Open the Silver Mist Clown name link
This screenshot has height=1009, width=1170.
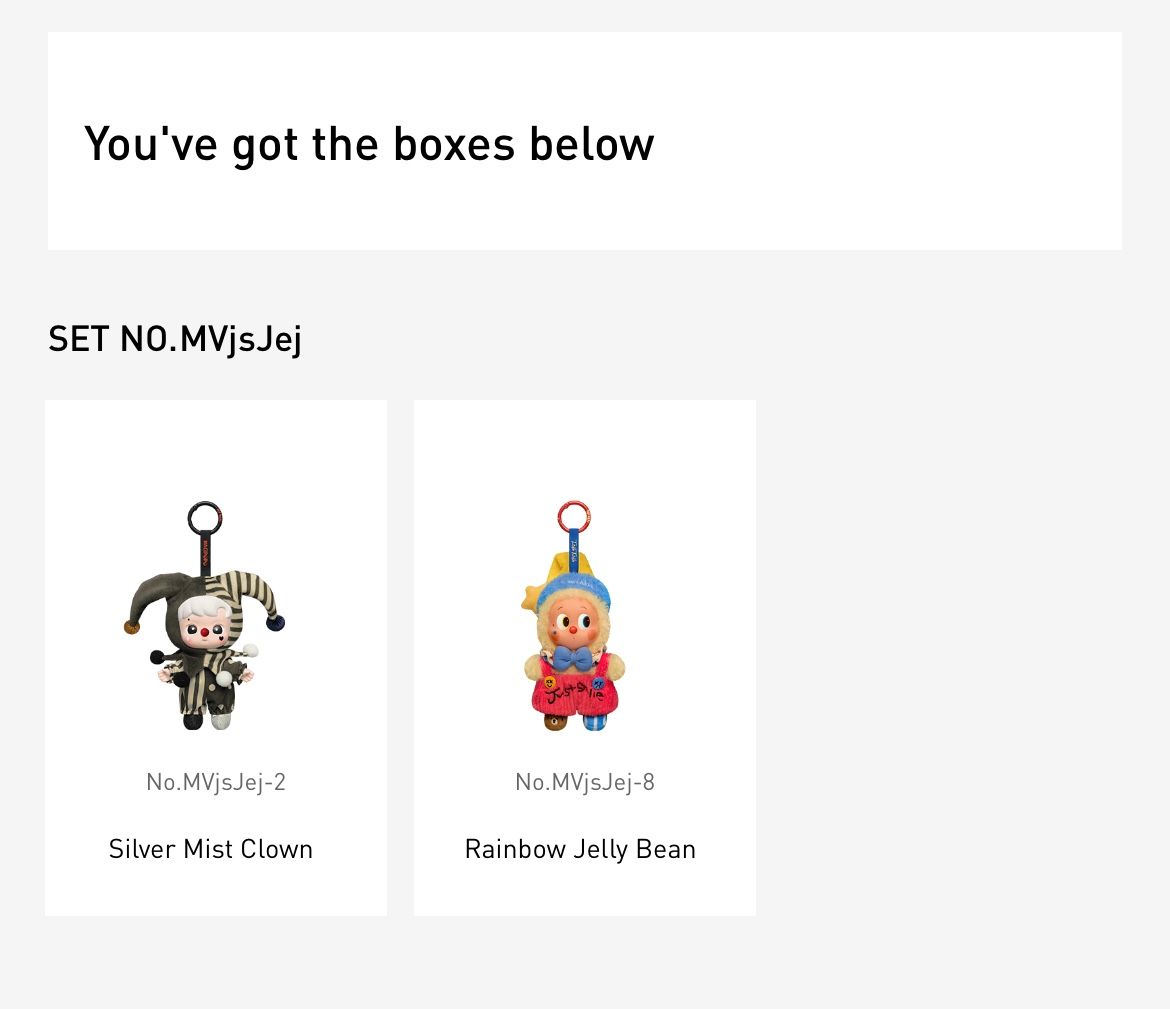tap(211, 849)
